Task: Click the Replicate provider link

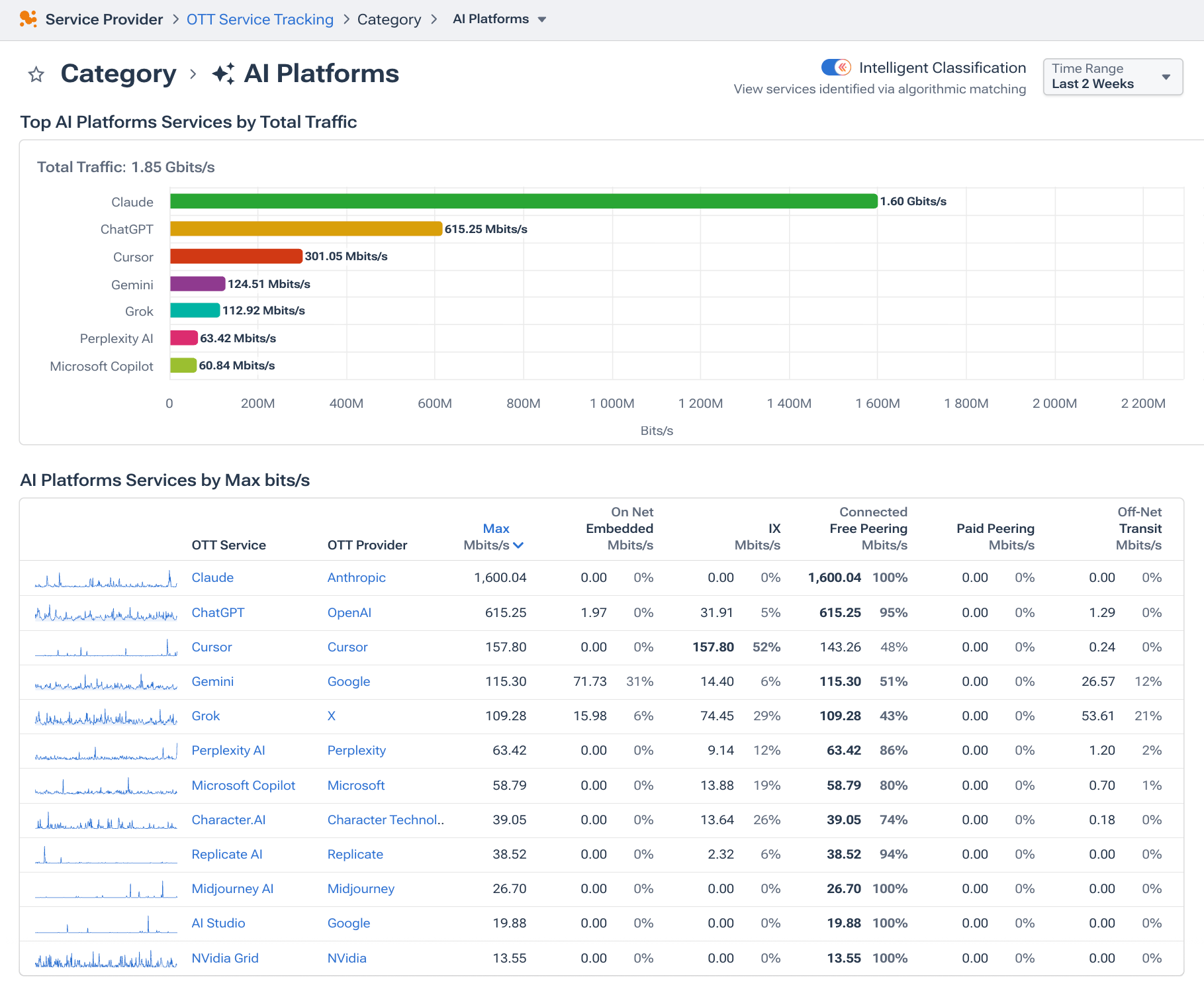Action: tap(355, 854)
